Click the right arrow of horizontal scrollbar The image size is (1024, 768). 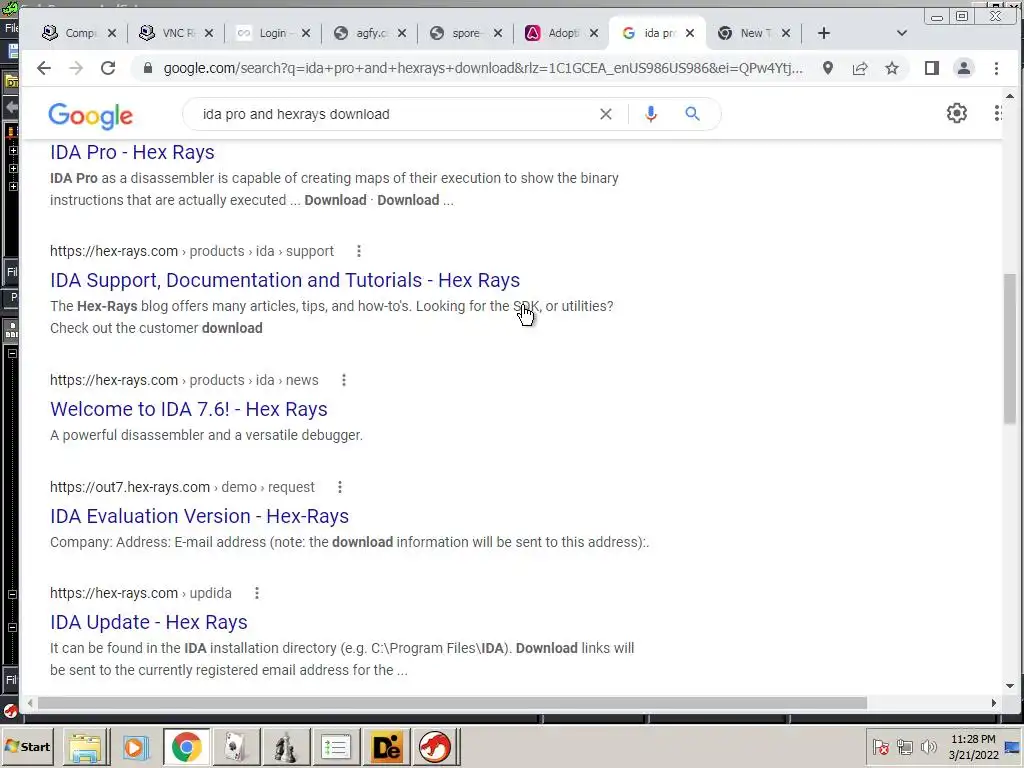pyautogui.click(x=993, y=703)
